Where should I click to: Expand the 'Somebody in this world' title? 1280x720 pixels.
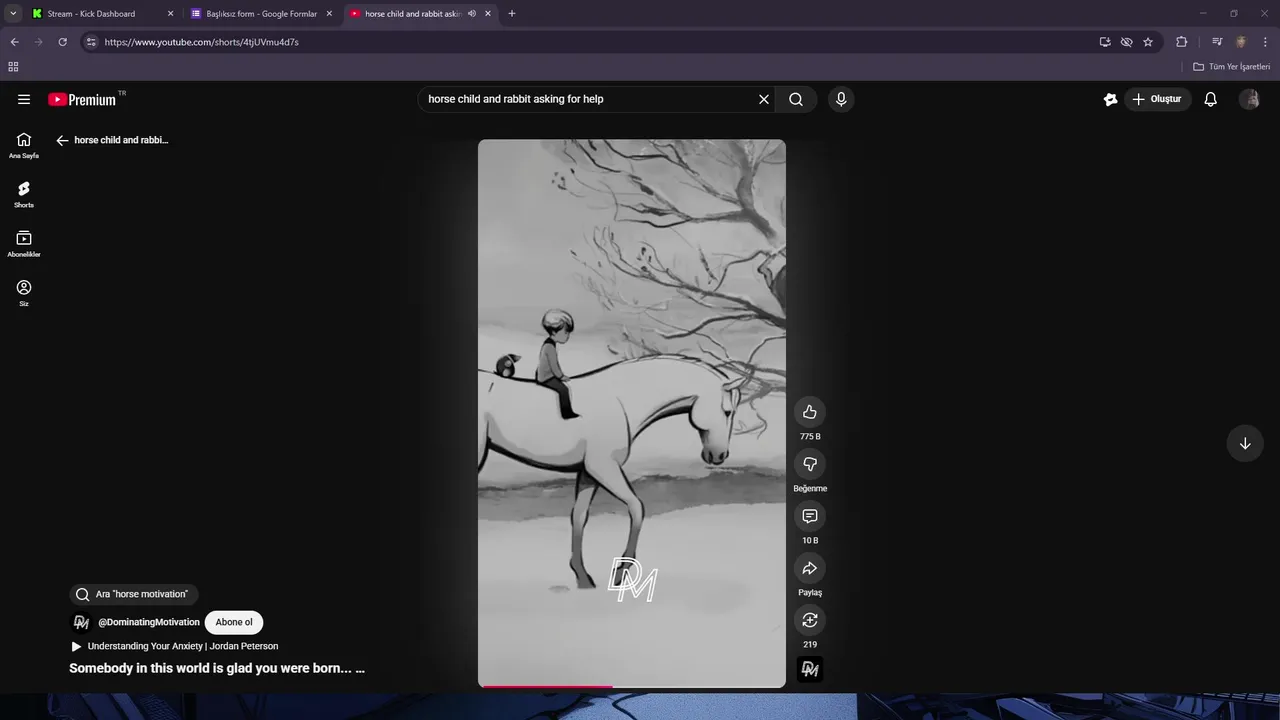pos(217,668)
